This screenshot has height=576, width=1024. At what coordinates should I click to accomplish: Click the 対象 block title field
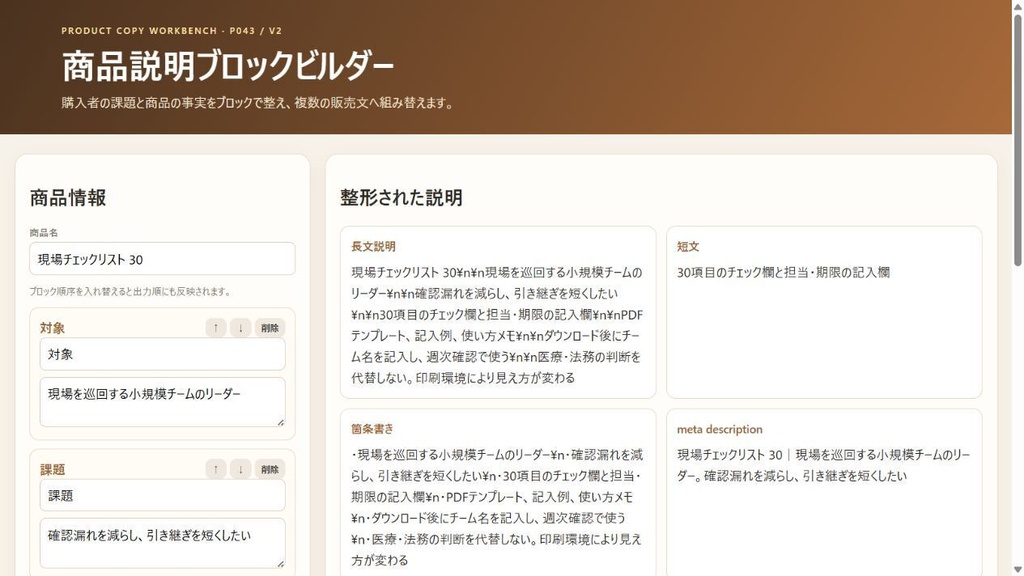[162, 354]
